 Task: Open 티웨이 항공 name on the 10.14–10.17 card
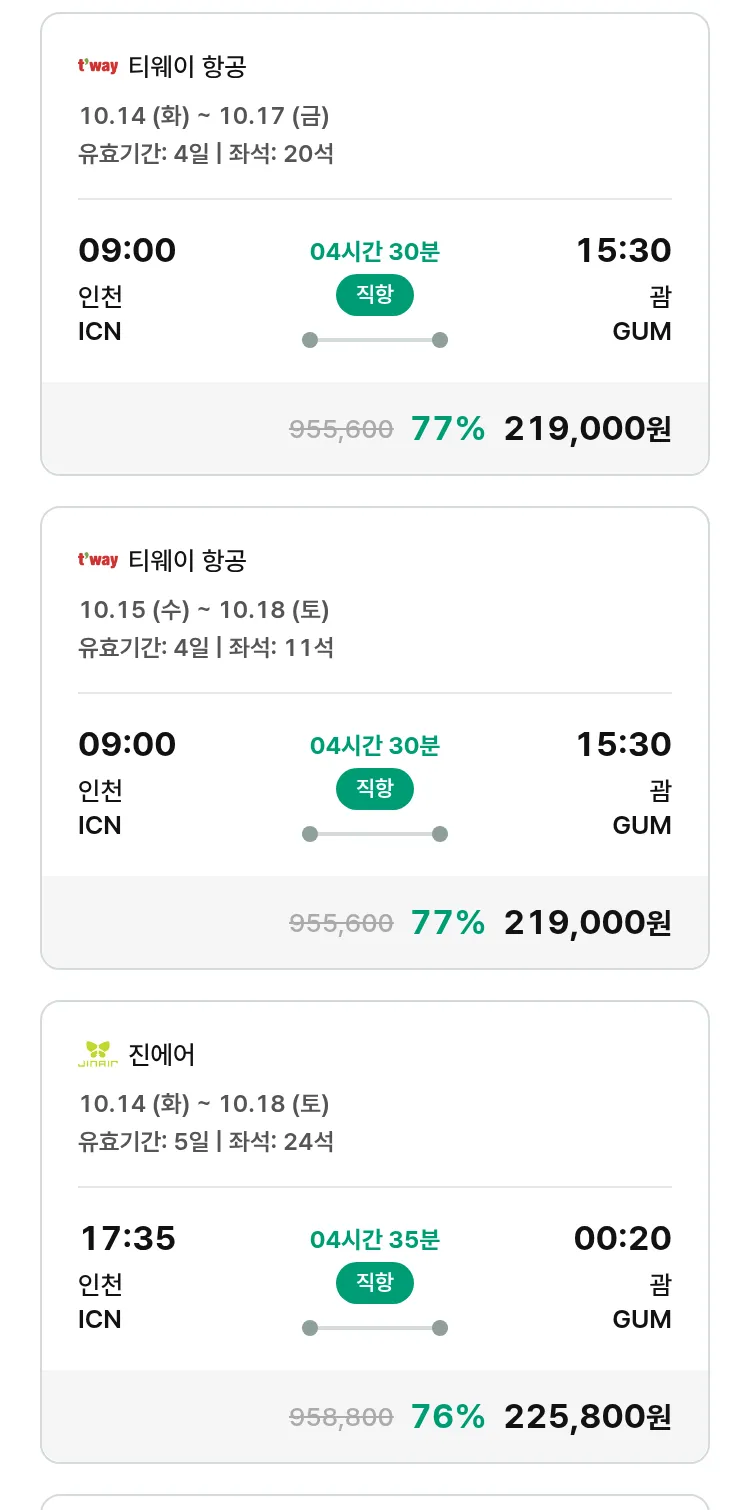(x=187, y=67)
